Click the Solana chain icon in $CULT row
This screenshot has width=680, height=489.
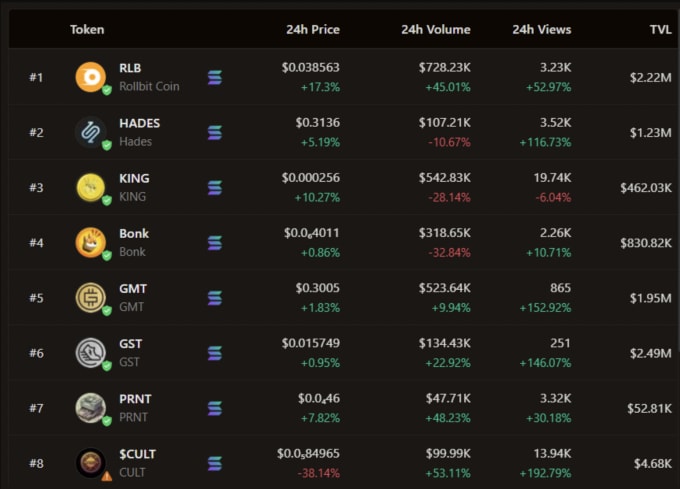[x=215, y=463]
